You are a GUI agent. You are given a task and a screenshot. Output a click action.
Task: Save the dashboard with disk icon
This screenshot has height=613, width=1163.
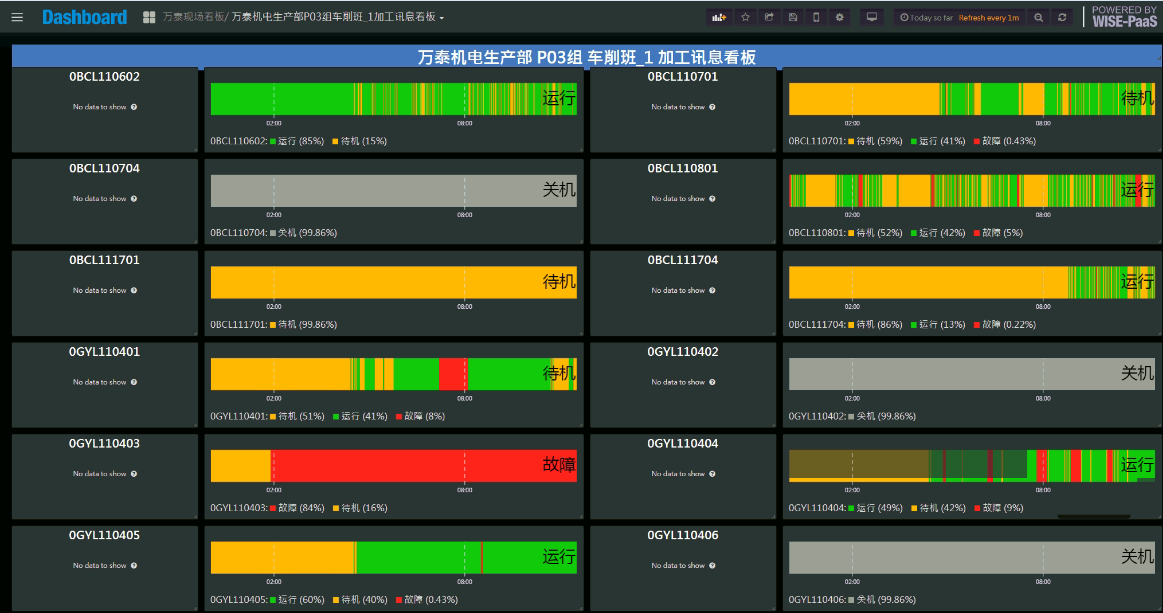[793, 17]
